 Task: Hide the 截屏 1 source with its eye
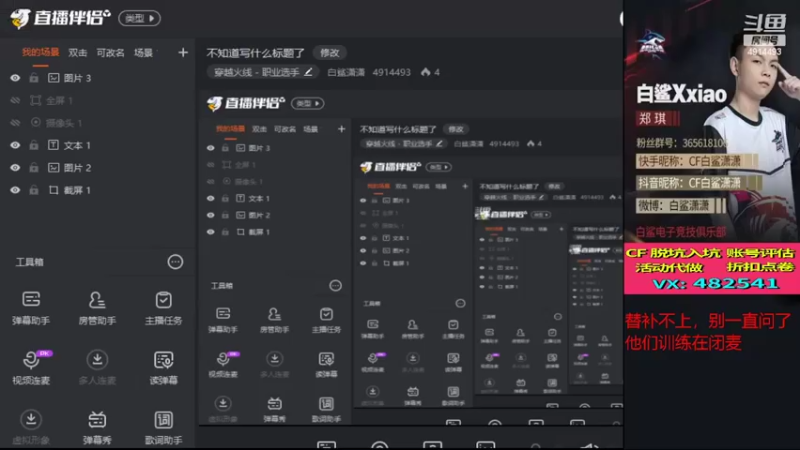coord(15,190)
